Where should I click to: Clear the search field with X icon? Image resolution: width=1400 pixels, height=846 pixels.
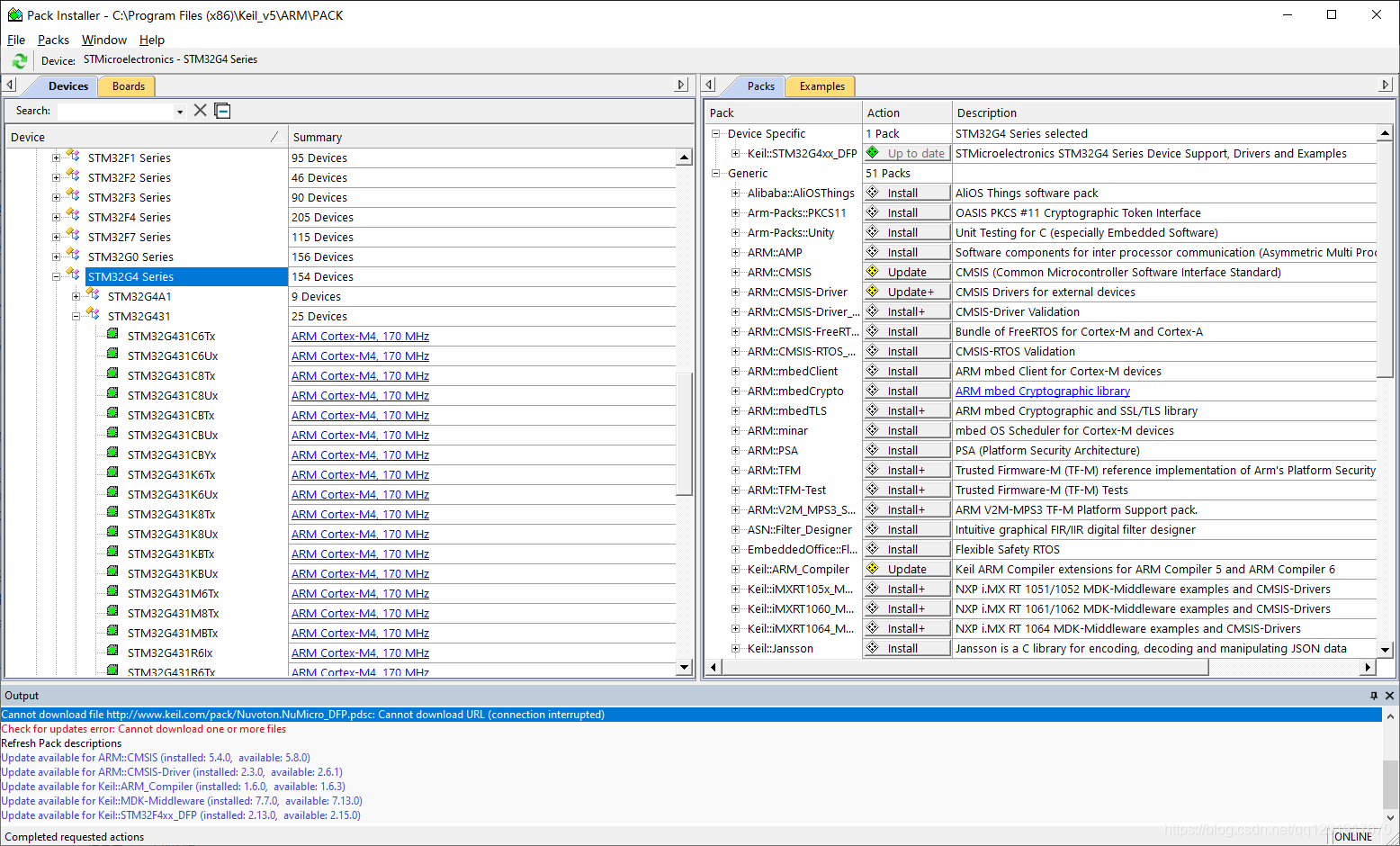(201, 111)
